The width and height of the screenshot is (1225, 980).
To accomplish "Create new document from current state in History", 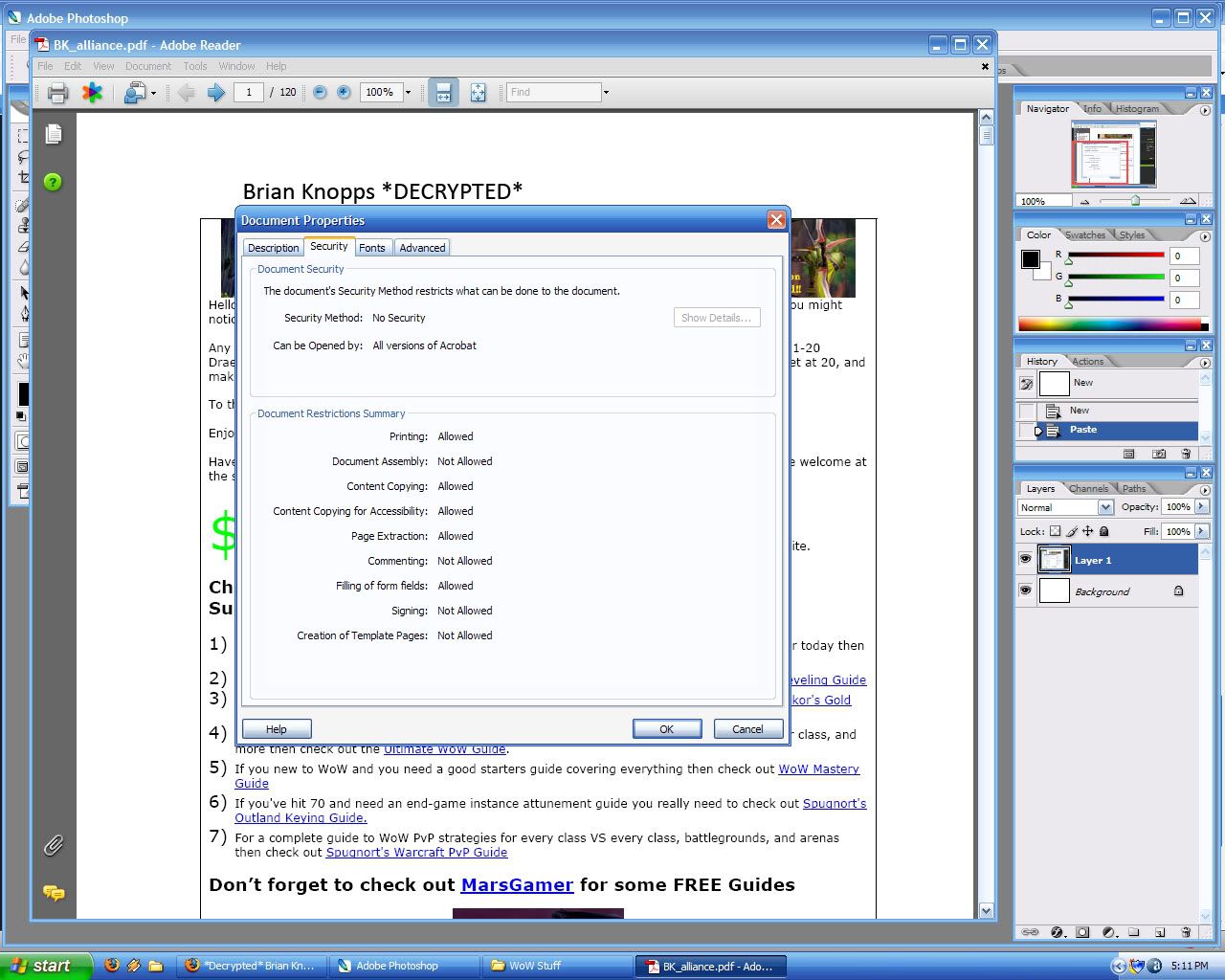I will (1129, 454).
